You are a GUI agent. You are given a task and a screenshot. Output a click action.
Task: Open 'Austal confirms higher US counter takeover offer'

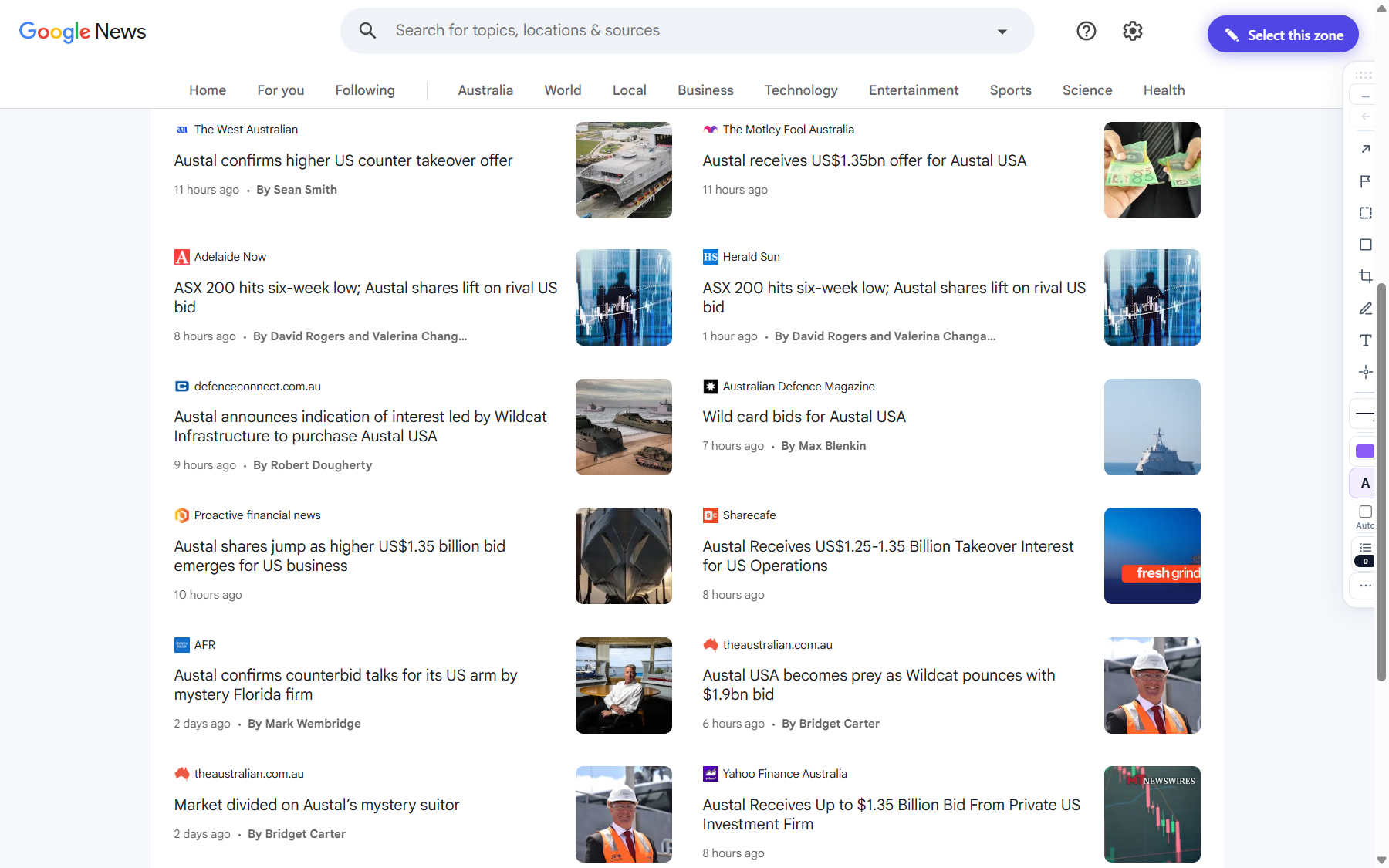click(343, 160)
